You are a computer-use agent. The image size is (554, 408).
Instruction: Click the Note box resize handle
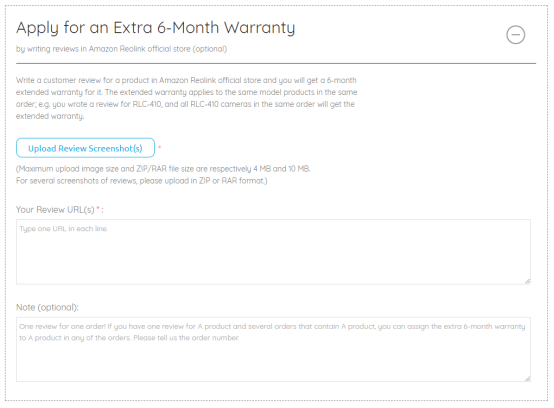coord(527,378)
